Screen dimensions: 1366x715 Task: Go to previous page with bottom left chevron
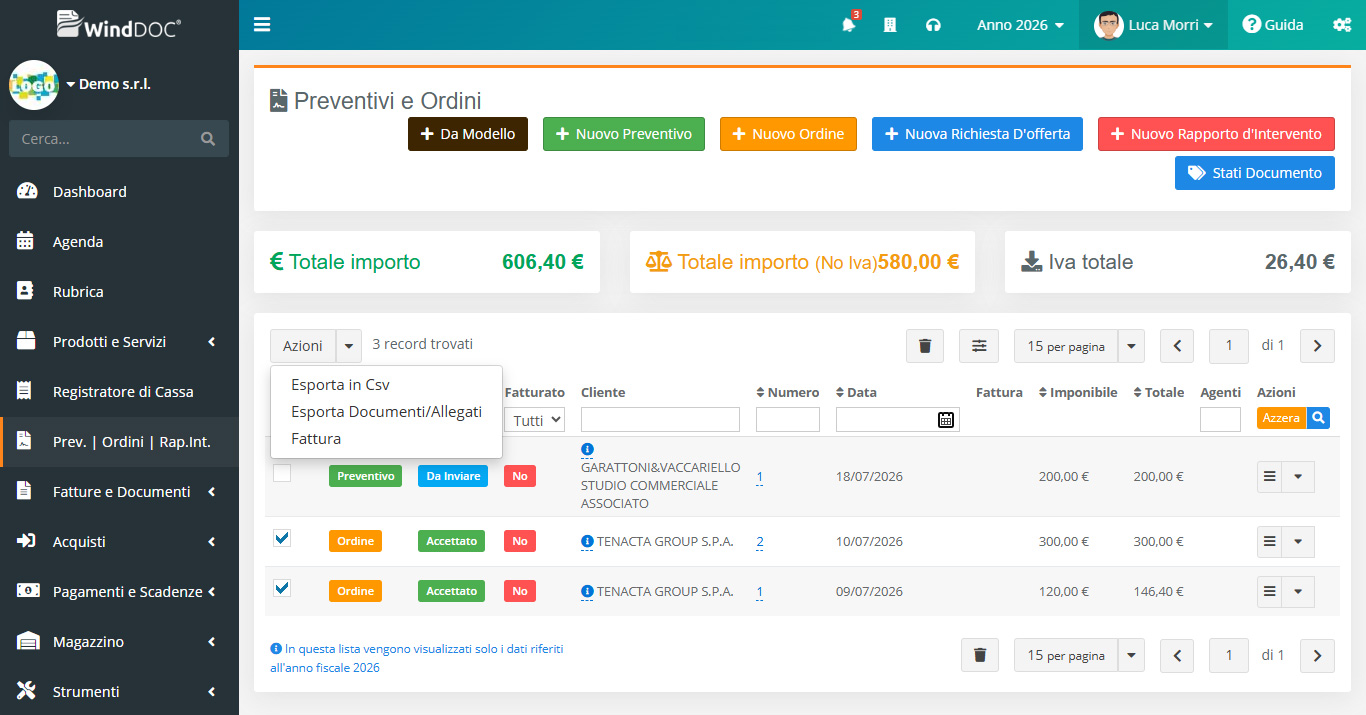(1177, 656)
